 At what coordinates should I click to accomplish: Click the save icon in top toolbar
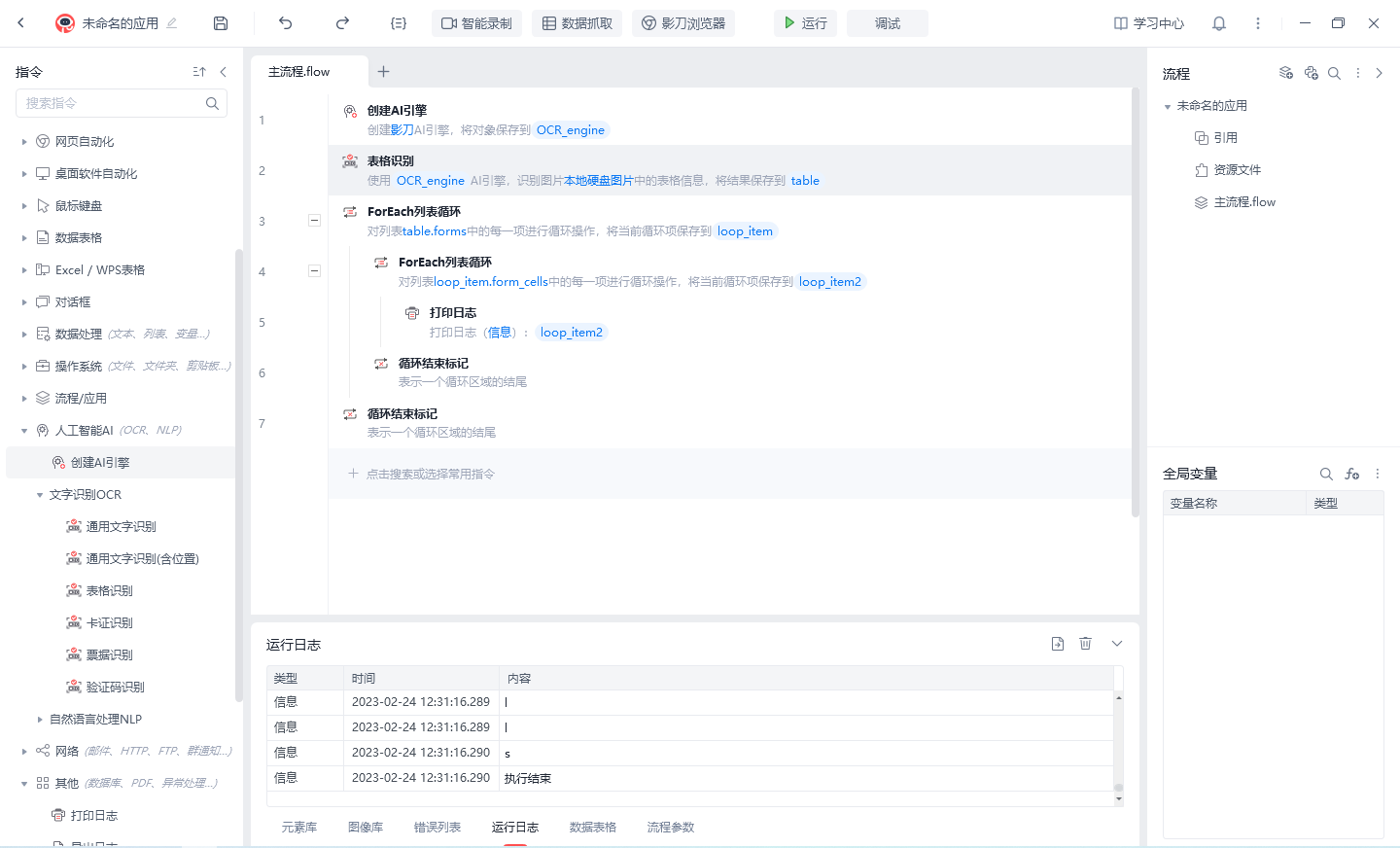click(221, 23)
